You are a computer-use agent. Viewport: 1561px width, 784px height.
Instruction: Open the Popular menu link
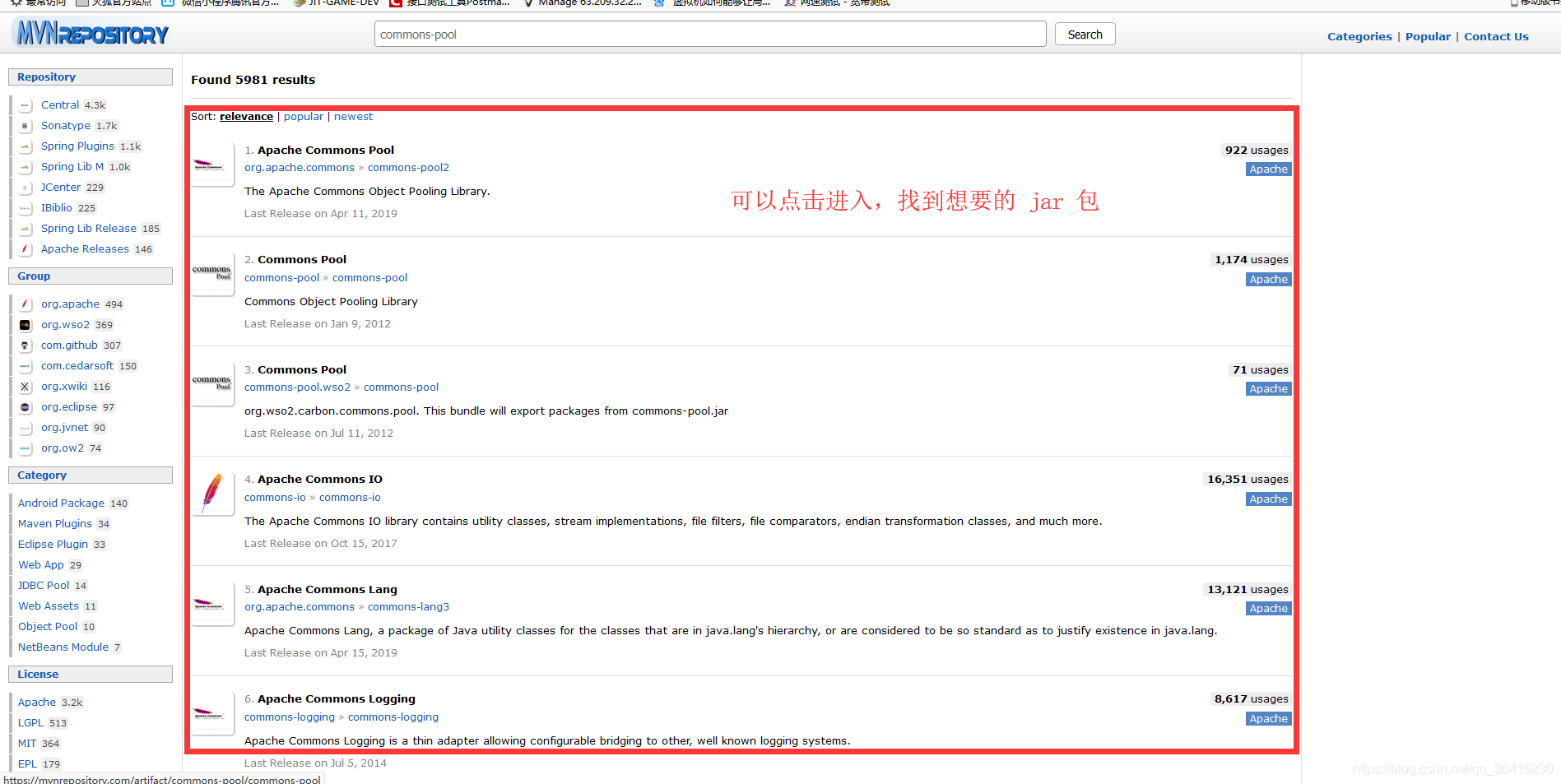(1428, 36)
